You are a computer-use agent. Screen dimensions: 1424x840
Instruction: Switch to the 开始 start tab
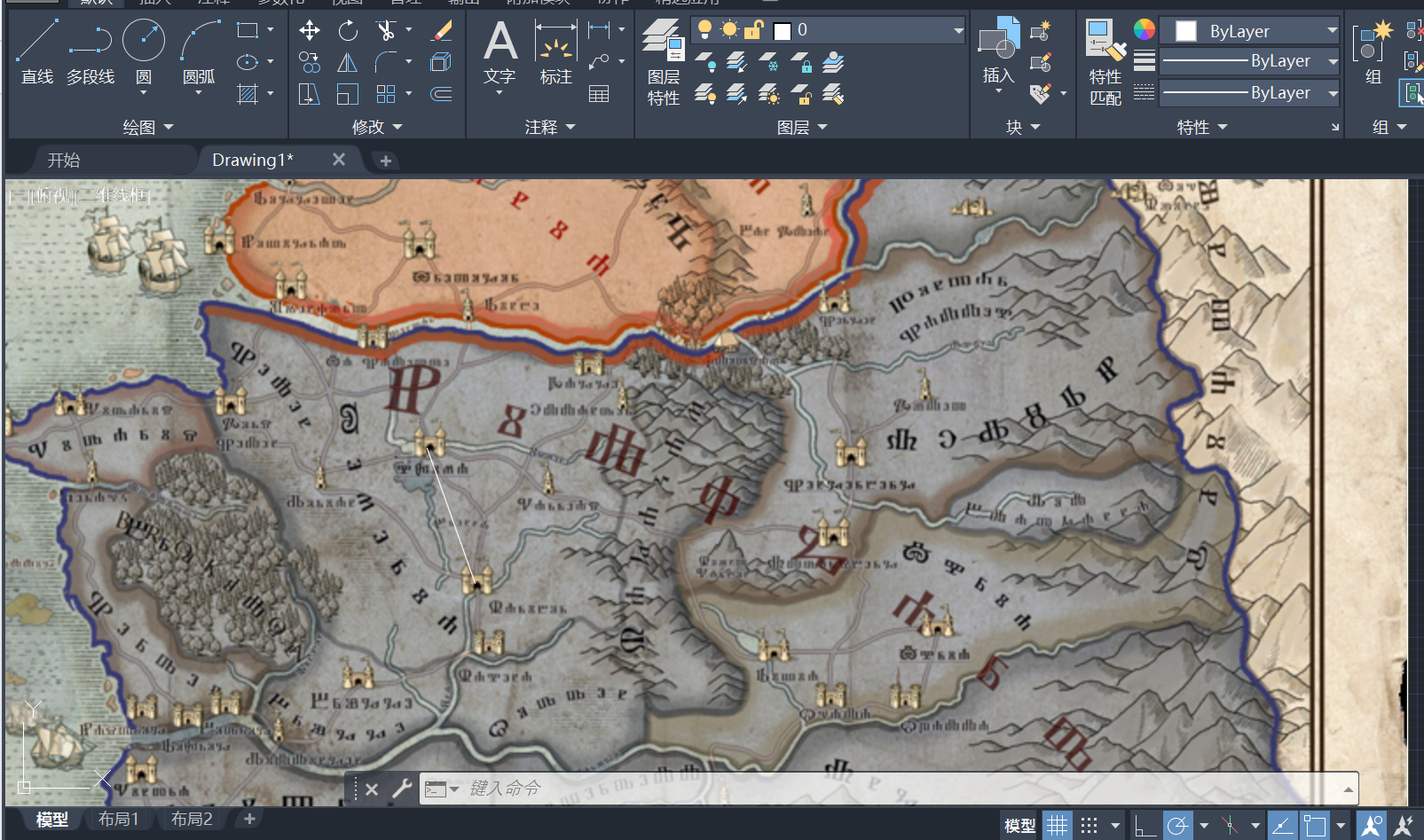tap(64, 160)
